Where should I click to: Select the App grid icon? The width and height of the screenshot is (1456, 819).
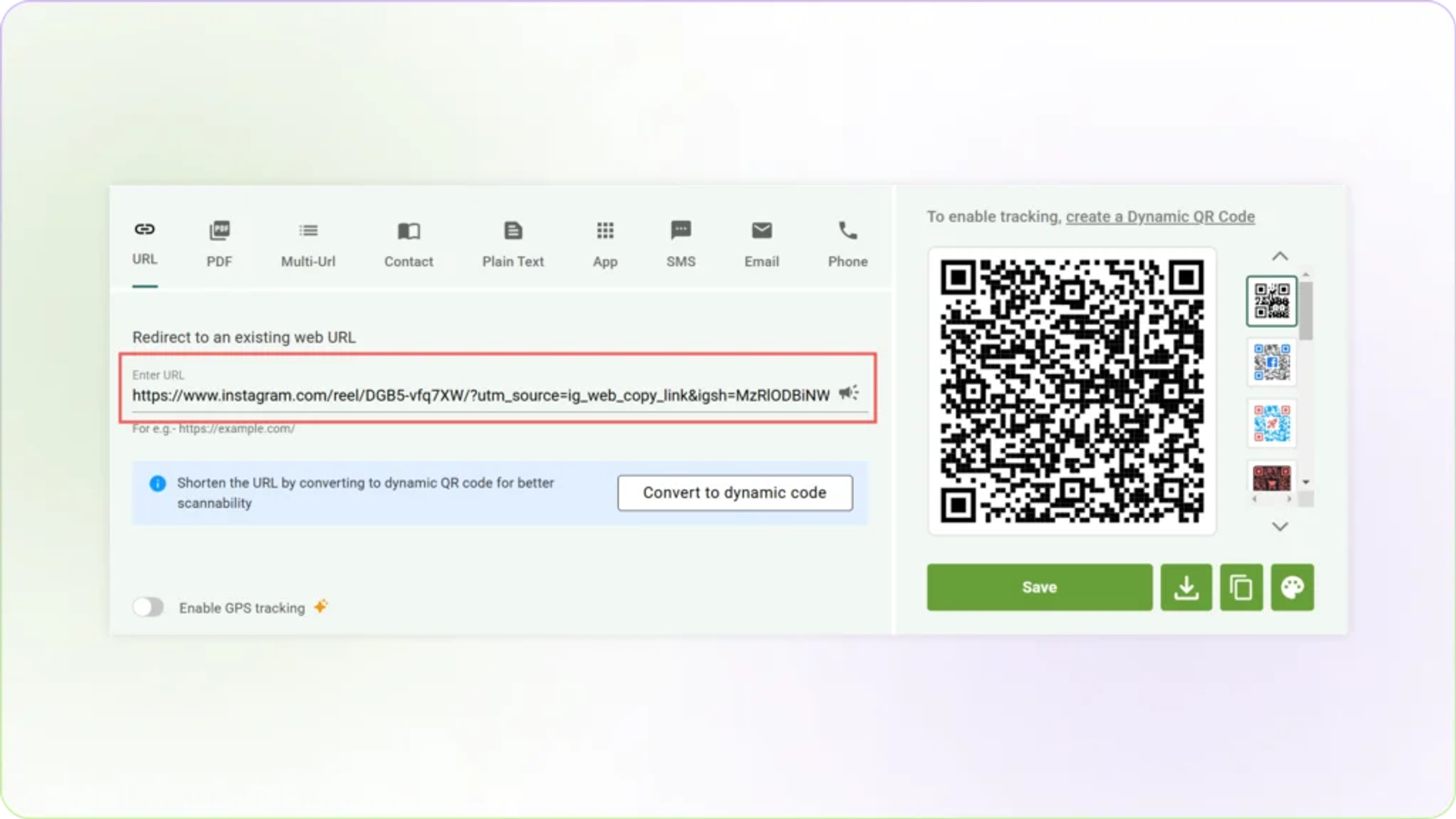(605, 231)
